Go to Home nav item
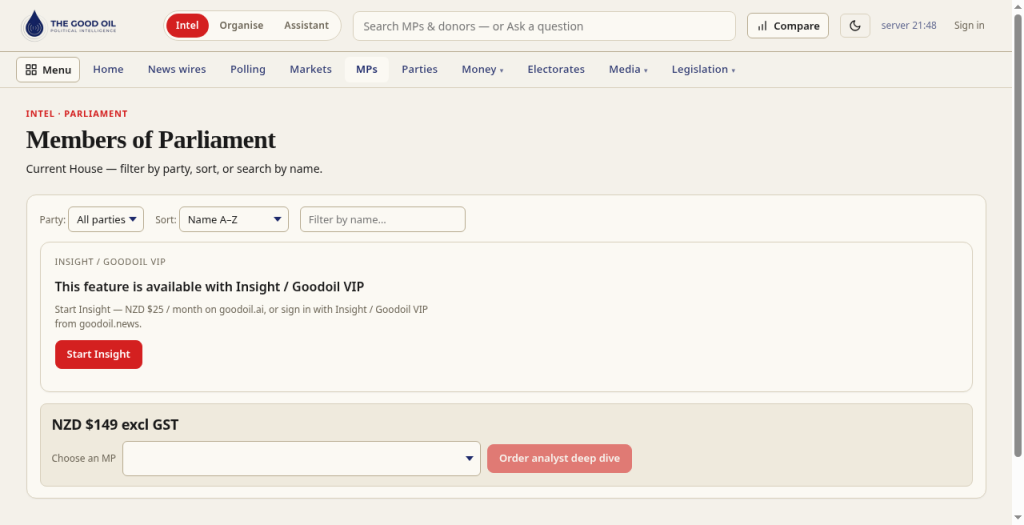The height and width of the screenshot is (525, 1024). pos(108,69)
